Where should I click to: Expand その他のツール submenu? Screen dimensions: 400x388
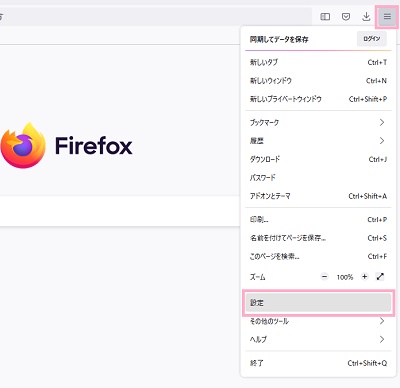[x=318, y=321]
